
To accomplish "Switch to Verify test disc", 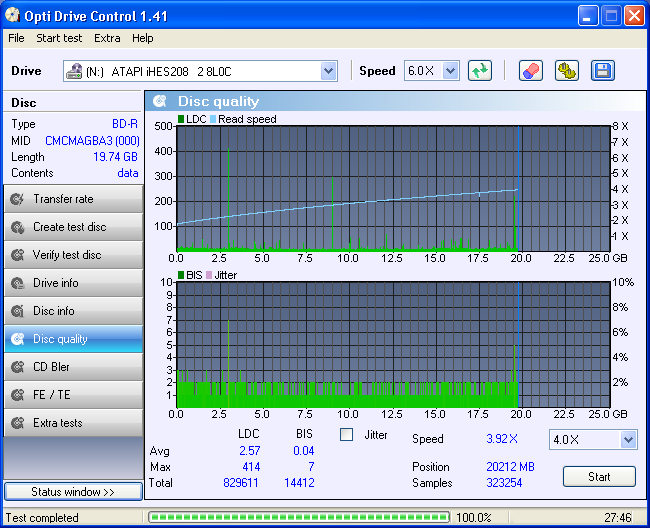I will 73,255.
